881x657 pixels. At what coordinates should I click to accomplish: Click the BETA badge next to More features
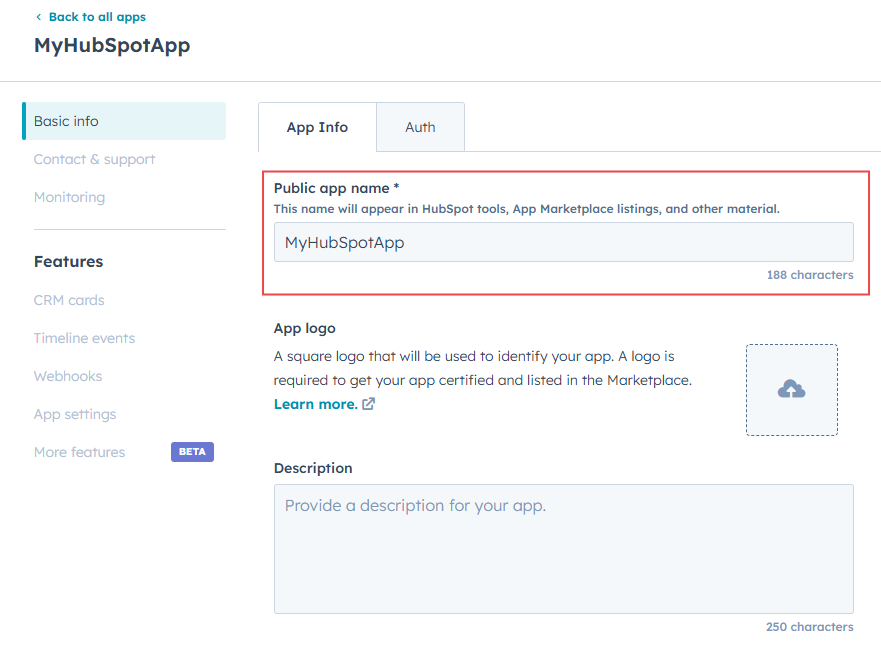point(192,452)
